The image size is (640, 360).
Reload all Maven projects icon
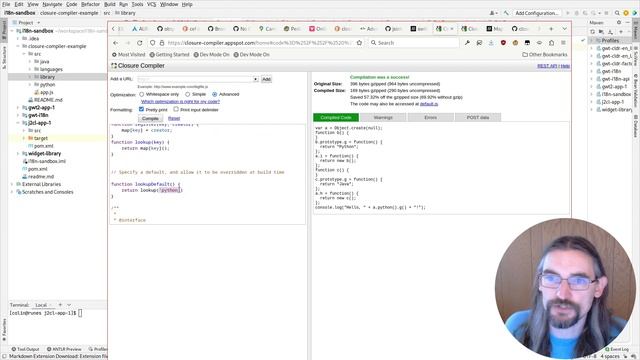coord(593,31)
